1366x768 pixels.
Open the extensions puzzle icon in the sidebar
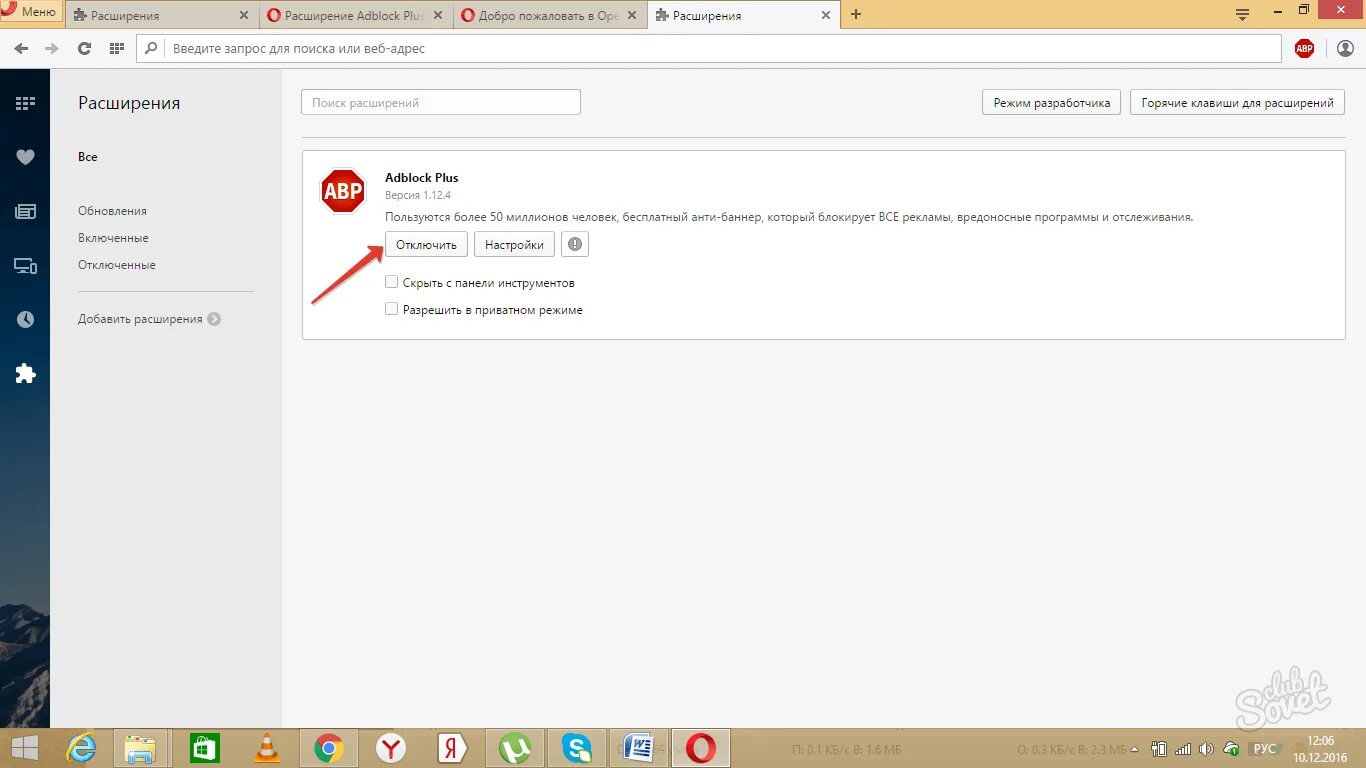tap(25, 374)
